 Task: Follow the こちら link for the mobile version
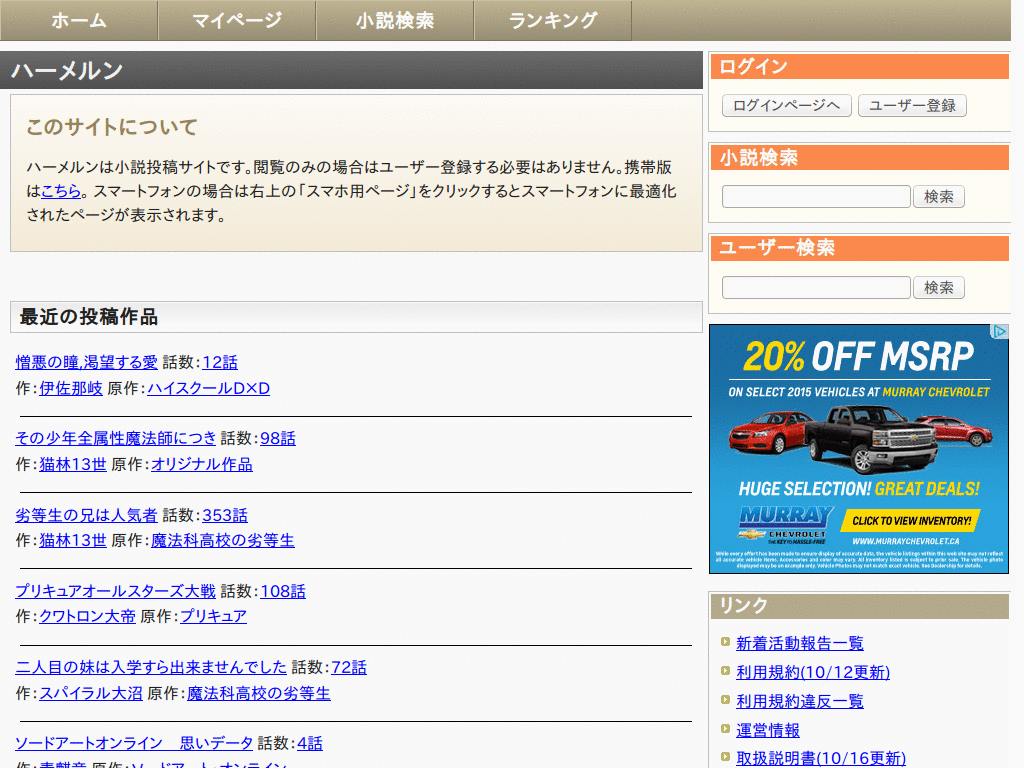point(61,191)
